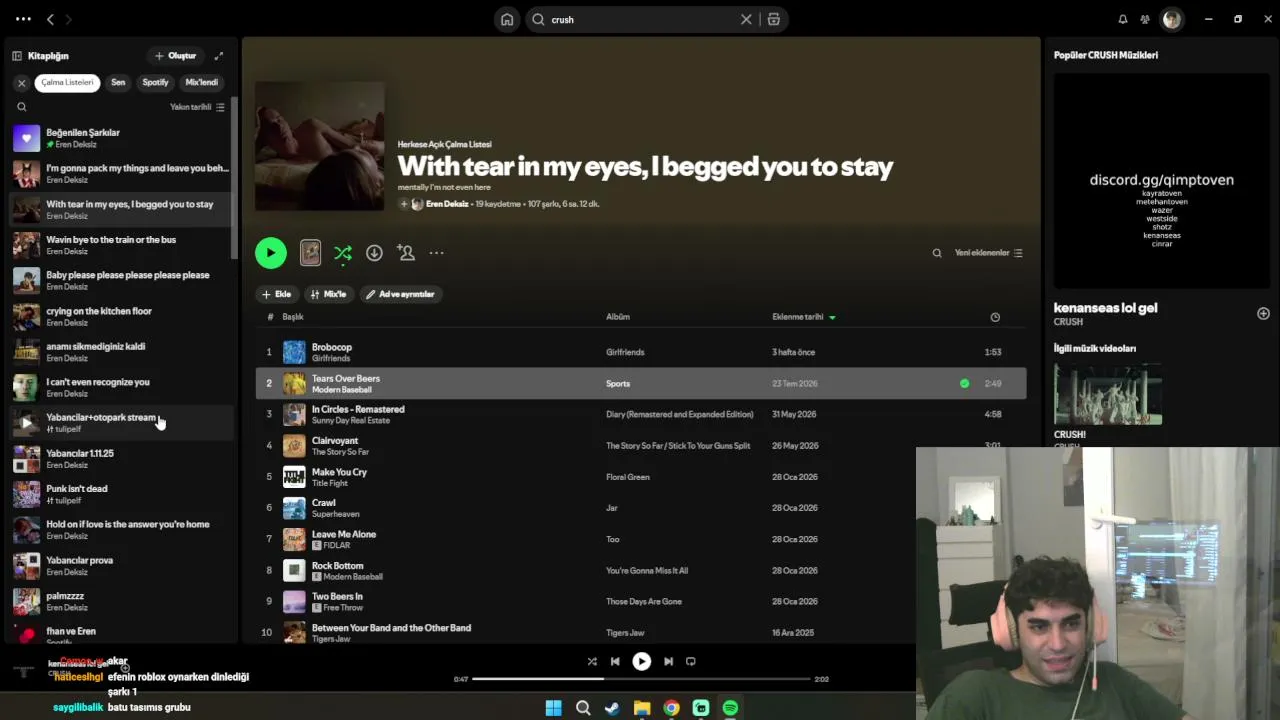
Task: Open the 'Wavin bye to the train' playlist
Action: click(120, 245)
